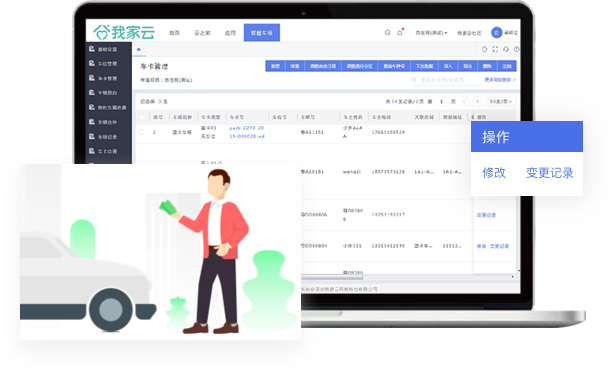Image resolution: width=610 pixels, height=370 pixels.
Task: Click the search magnifier icon in header
Action: tap(387, 33)
